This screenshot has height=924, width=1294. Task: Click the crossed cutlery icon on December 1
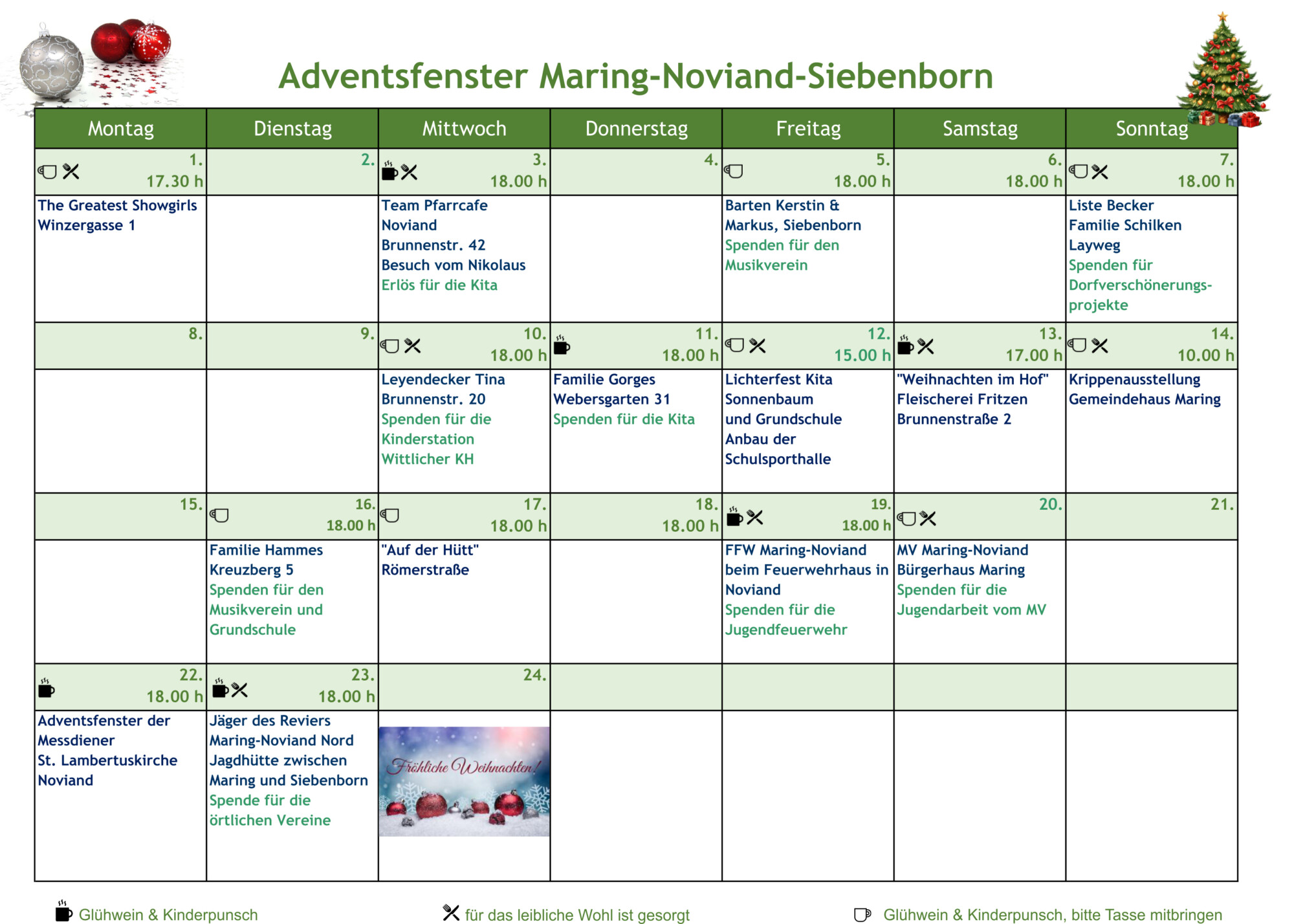click(x=71, y=171)
